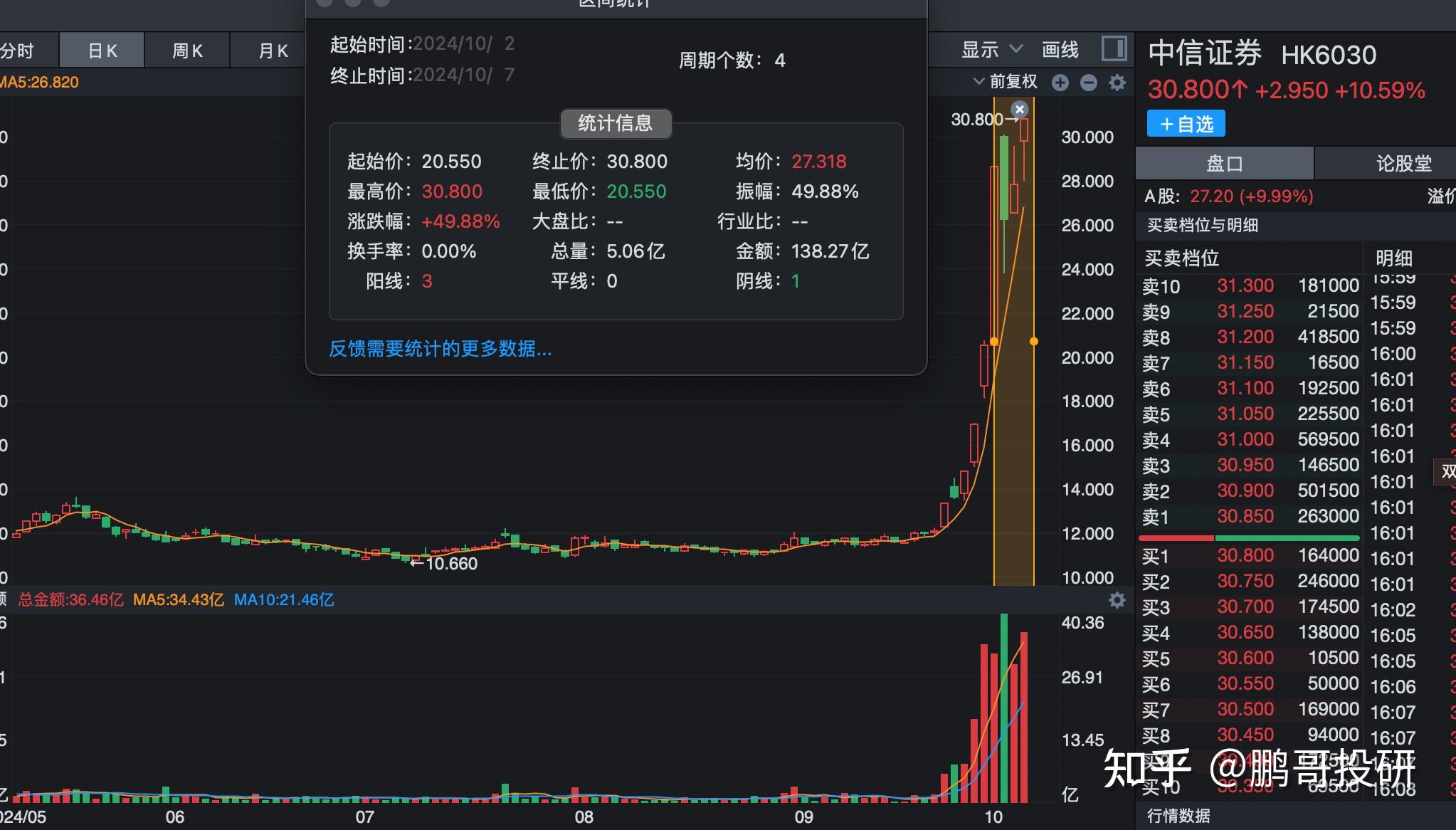1456x830 pixels.
Task: Select the 买7 bid price 30.500
Action: [1245, 710]
